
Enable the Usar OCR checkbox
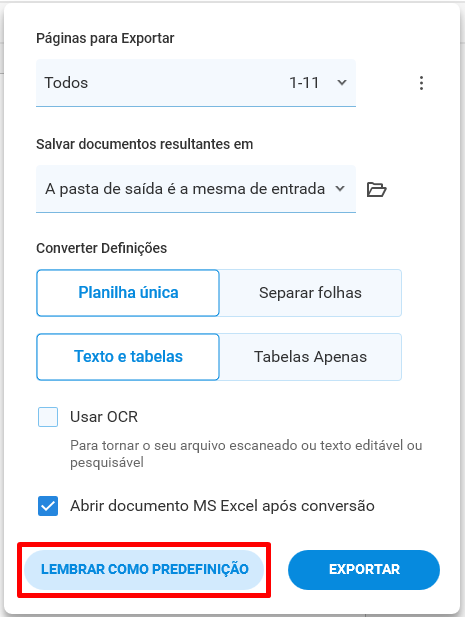click(x=48, y=417)
